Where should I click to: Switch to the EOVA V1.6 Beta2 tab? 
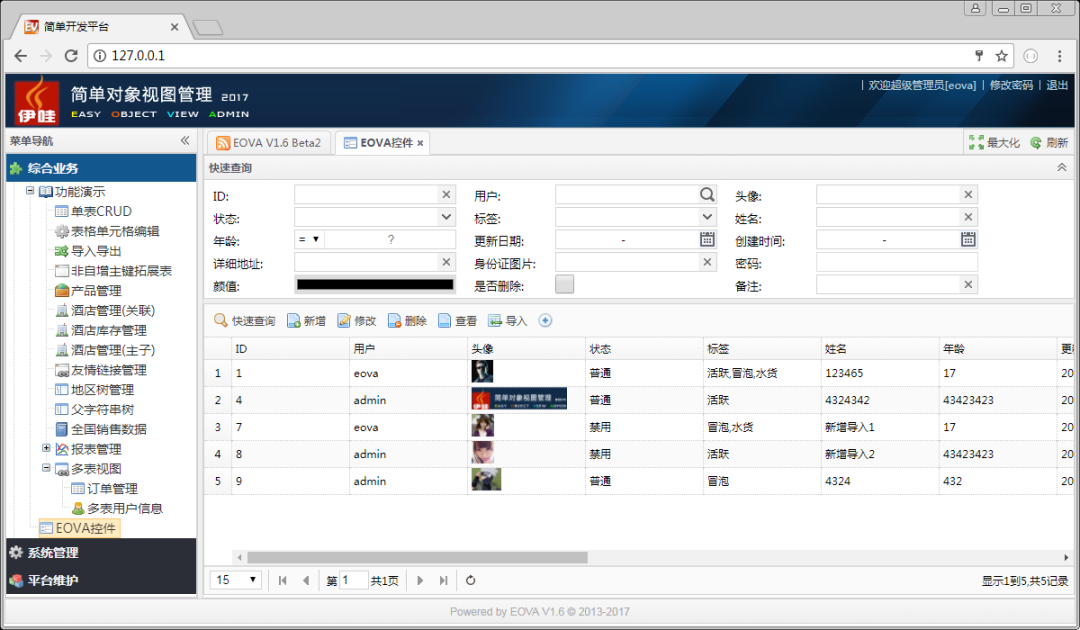[x=269, y=143]
